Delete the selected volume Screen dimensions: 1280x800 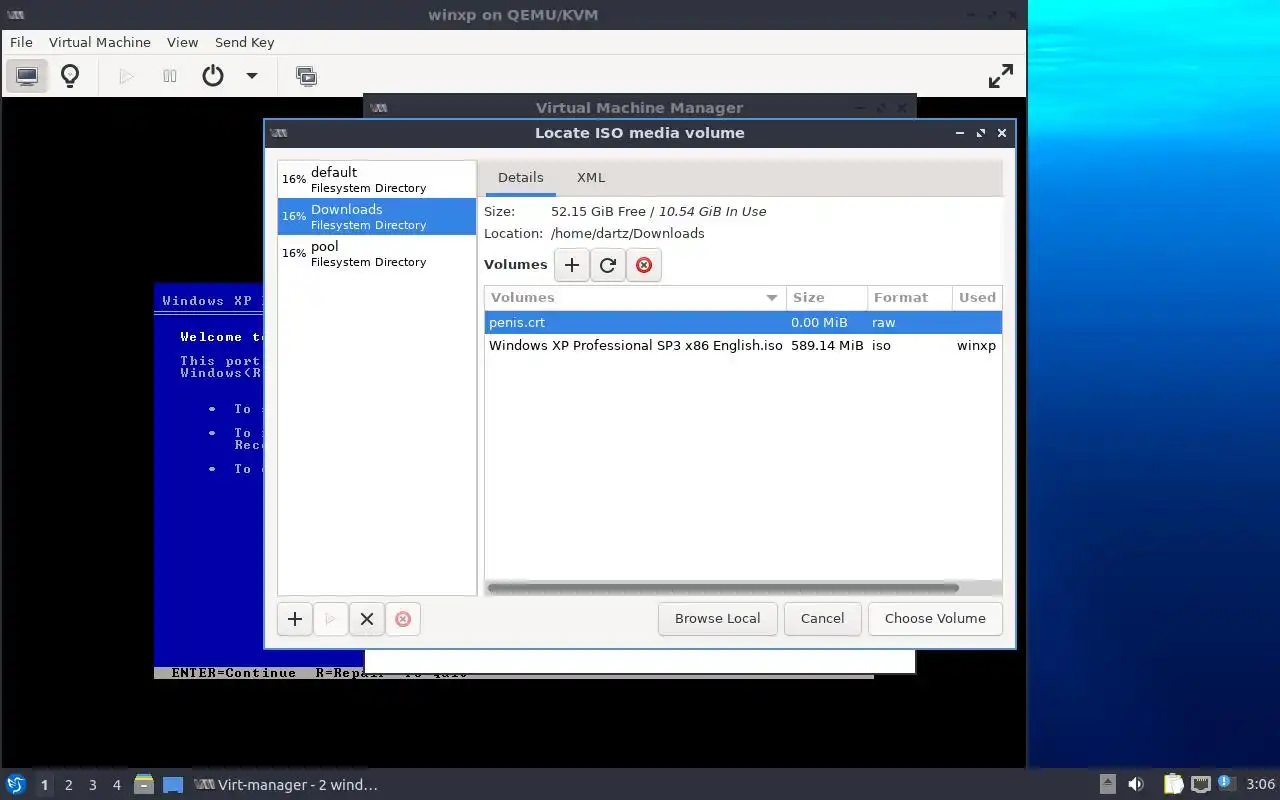644,265
